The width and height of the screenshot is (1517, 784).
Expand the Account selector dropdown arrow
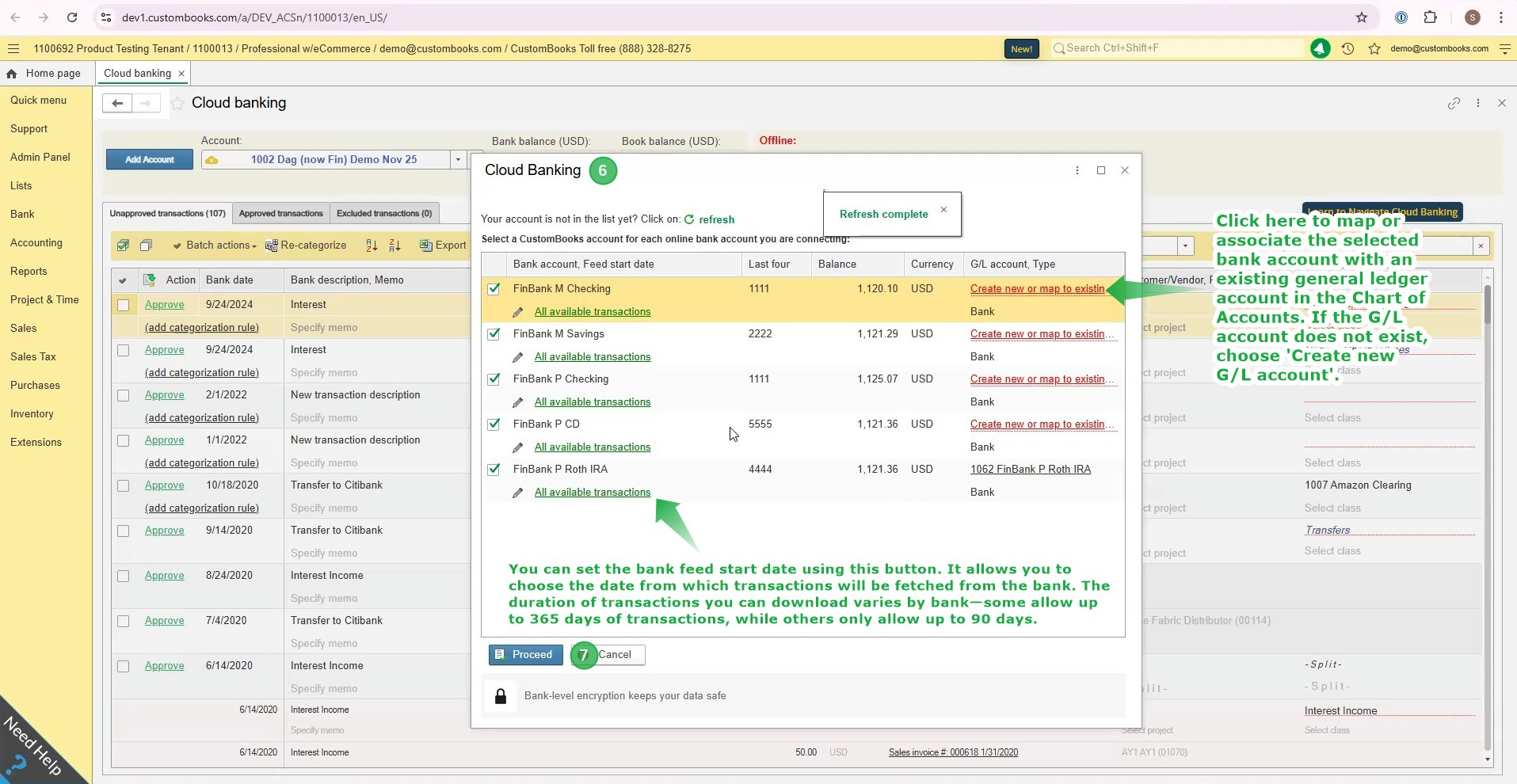458,160
